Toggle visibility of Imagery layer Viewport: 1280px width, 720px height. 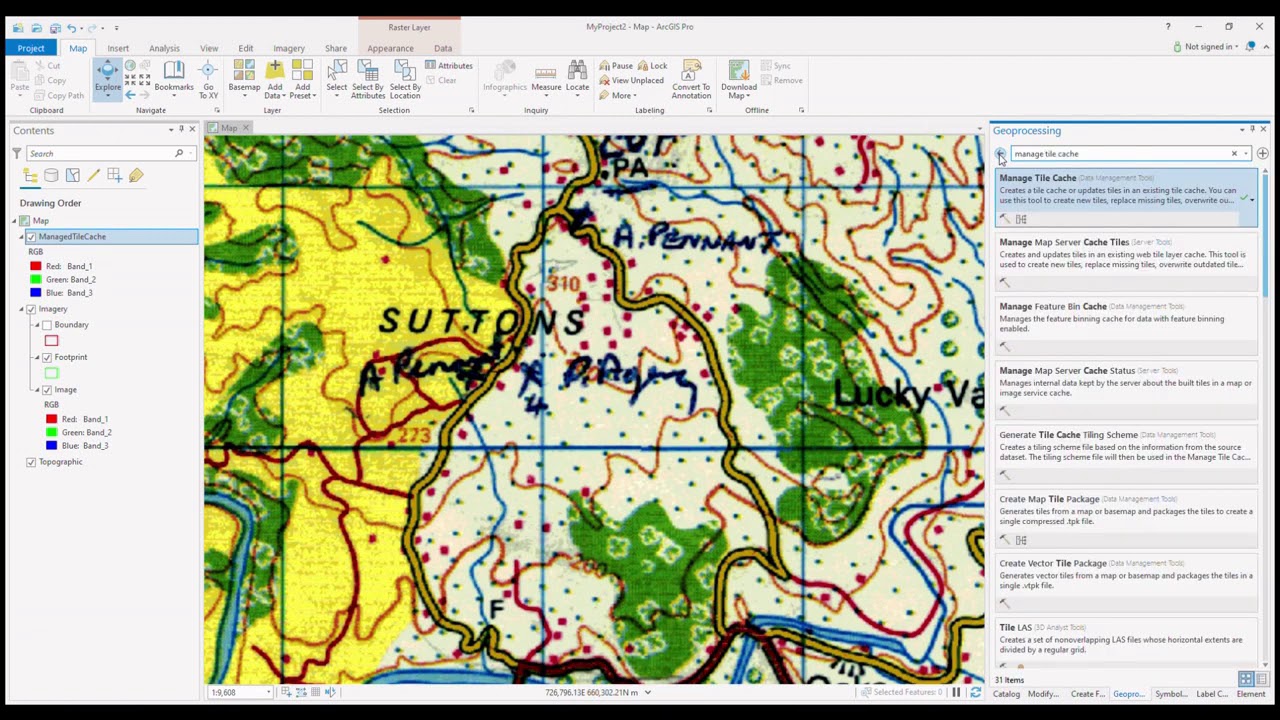pyautogui.click(x=31, y=309)
